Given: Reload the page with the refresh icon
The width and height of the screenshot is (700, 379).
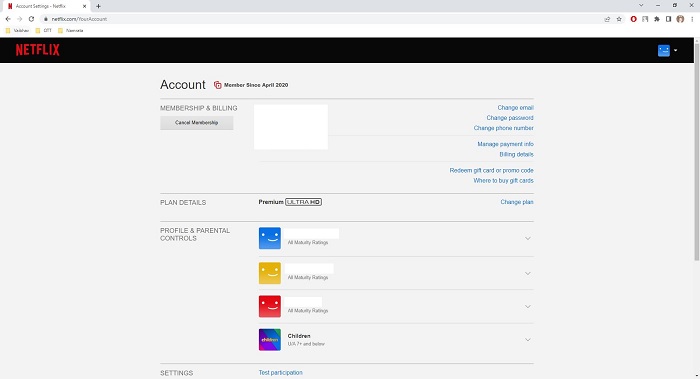Looking at the screenshot, I should click(31, 19).
